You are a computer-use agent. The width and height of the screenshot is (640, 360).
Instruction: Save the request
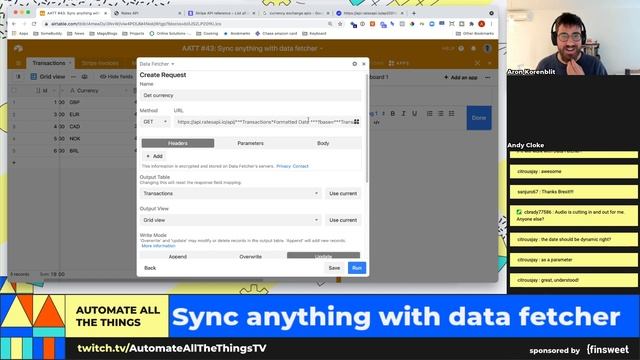pos(334,268)
